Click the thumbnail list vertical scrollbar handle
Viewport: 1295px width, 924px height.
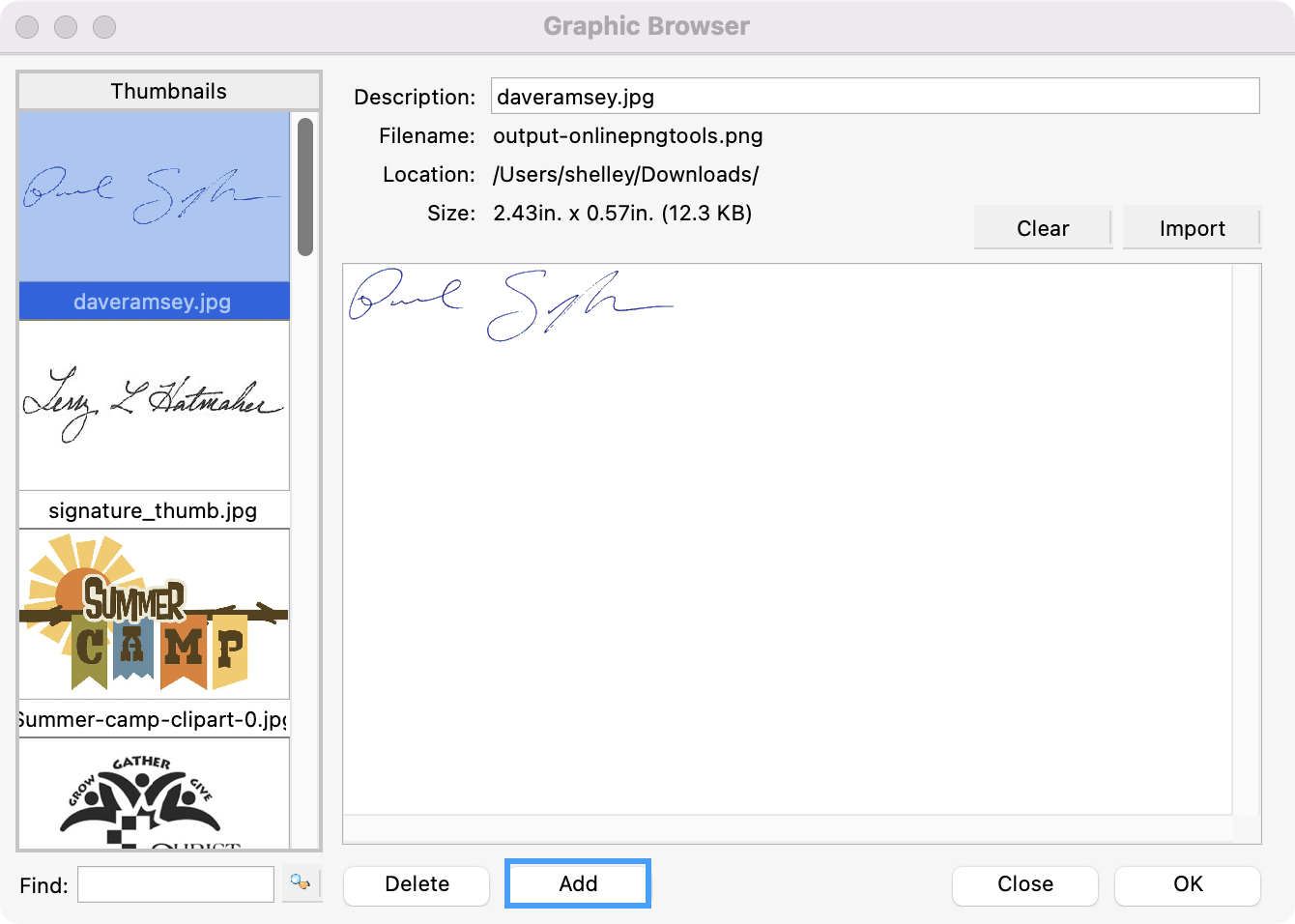tap(305, 186)
